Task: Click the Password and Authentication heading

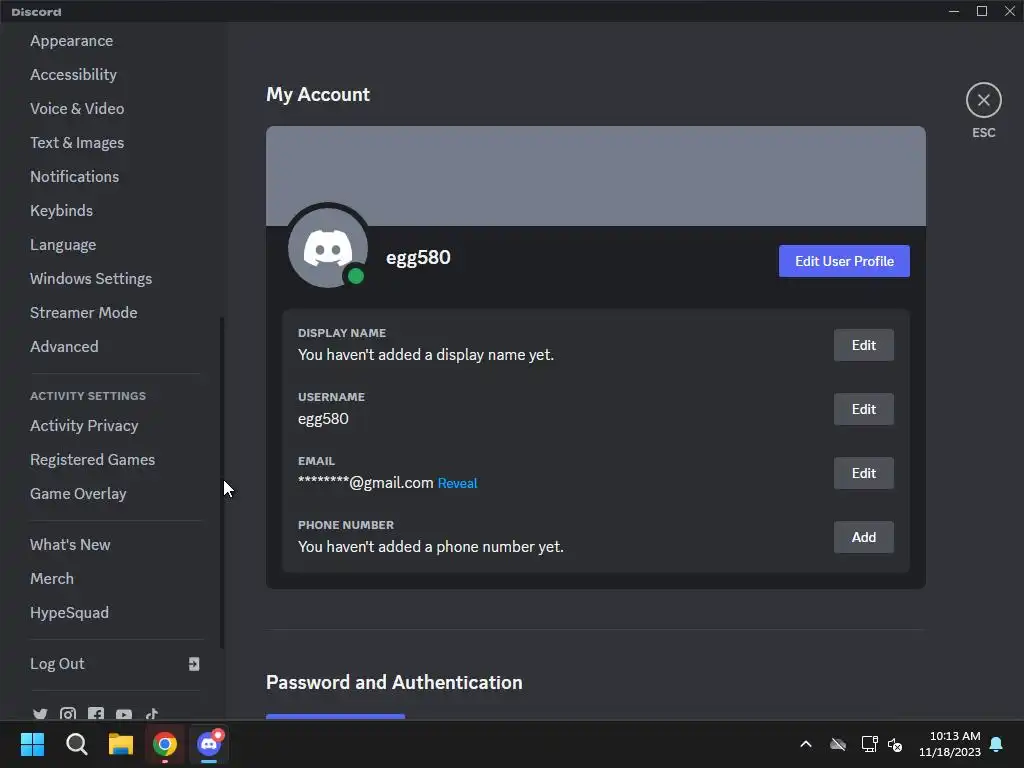Action: coord(394,682)
